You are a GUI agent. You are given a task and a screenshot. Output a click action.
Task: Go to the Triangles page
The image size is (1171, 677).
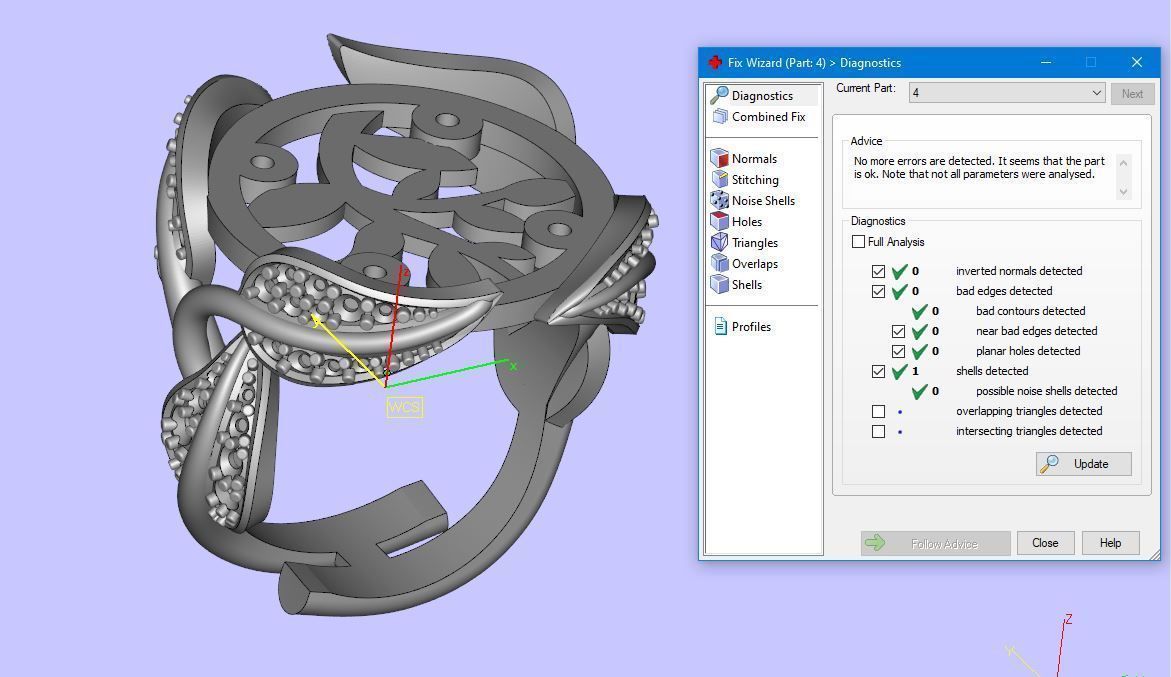(x=755, y=243)
